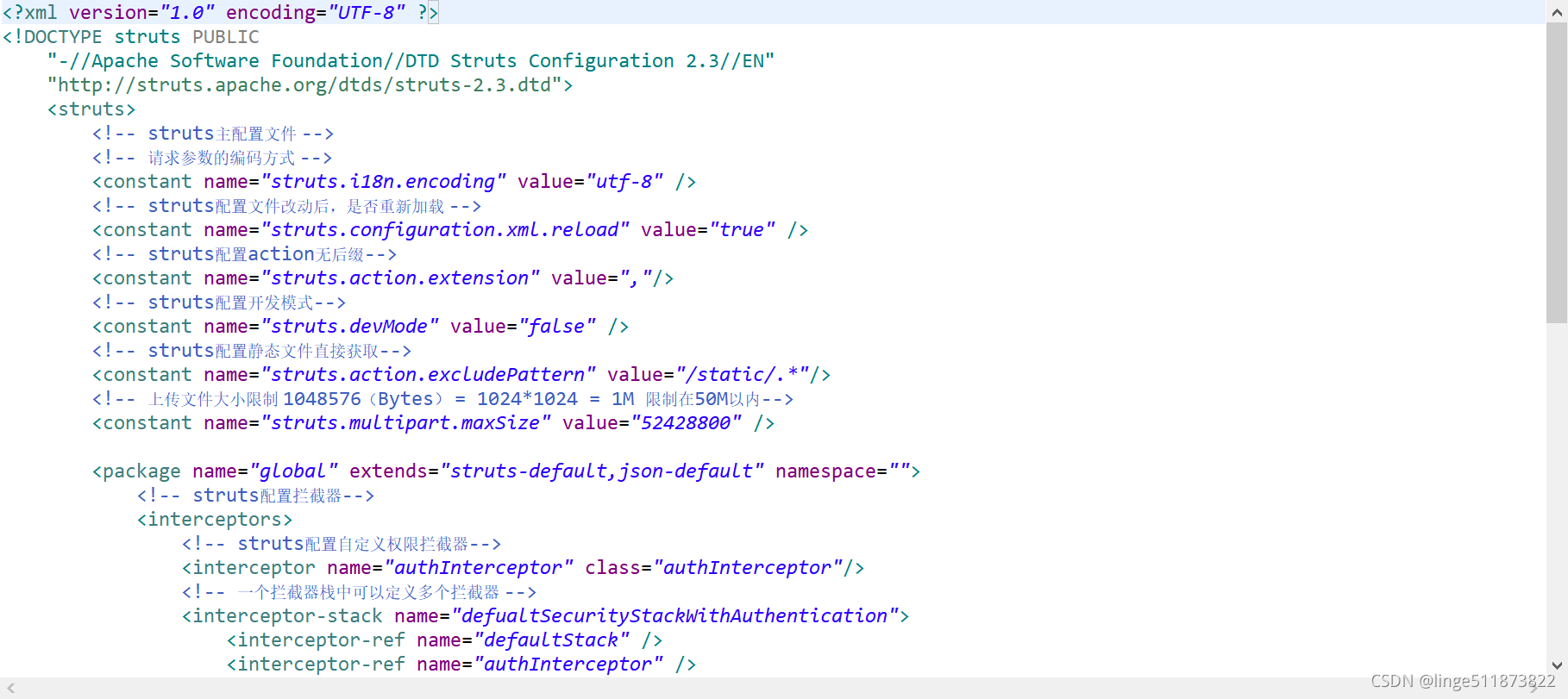Click the package name "global" text
Viewport: 1568px width, 699px height.
point(293,471)
